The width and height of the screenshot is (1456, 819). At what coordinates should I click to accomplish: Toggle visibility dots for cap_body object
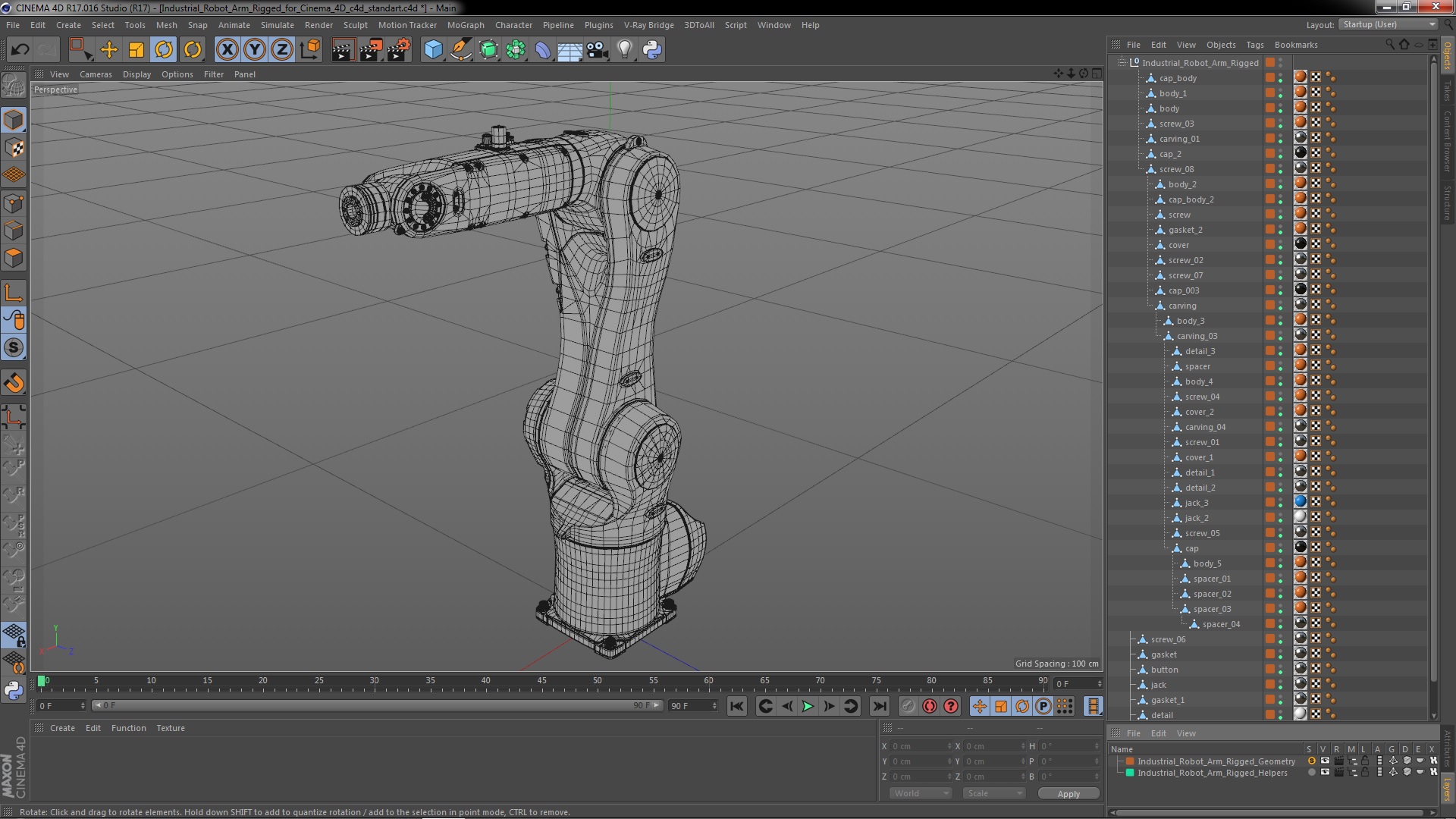coord(1281,77)
